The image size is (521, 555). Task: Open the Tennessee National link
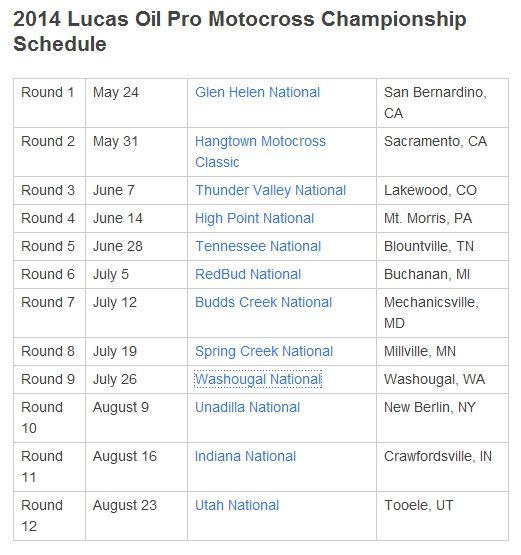(x=258, y=246)
